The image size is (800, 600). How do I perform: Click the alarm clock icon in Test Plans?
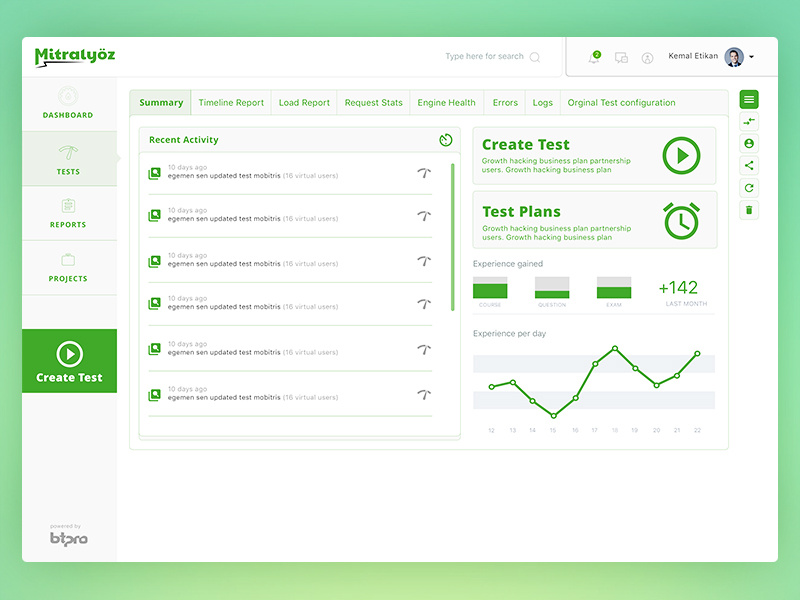(682, 222)
